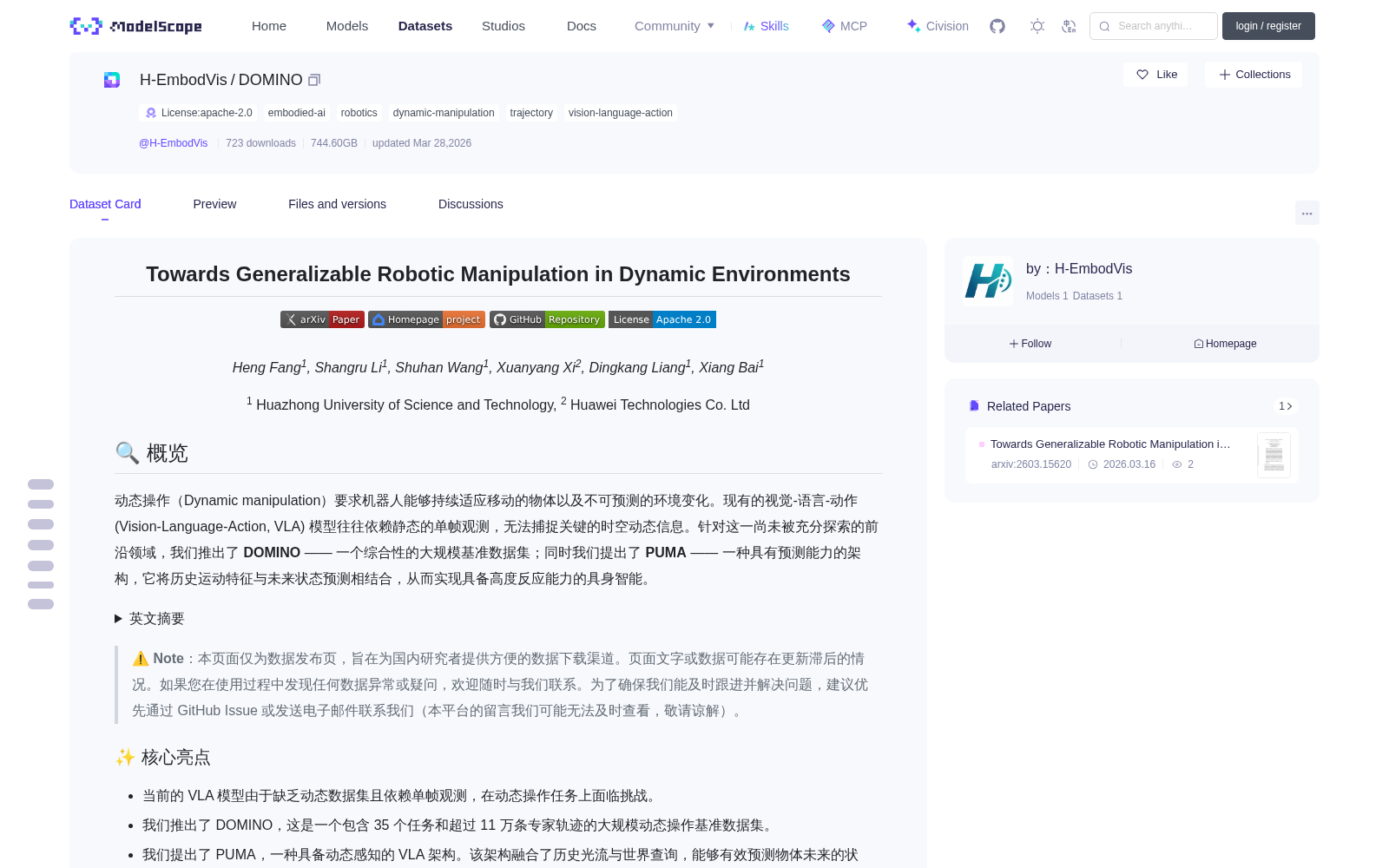
Task: Click the arXiv Paper badge
Action: (322, 319)
